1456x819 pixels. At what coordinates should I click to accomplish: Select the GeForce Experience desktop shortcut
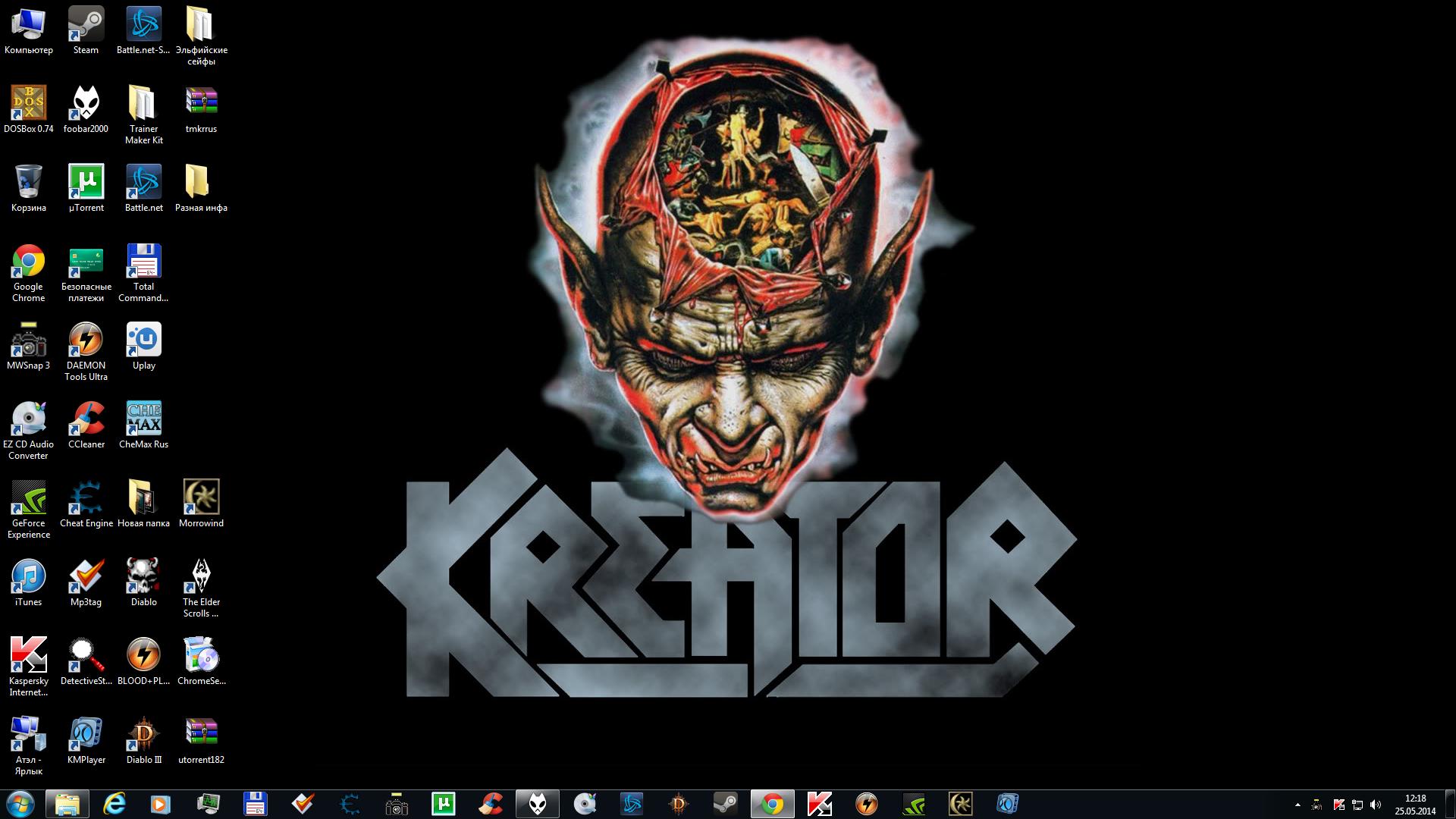click(x=29, y=510)
